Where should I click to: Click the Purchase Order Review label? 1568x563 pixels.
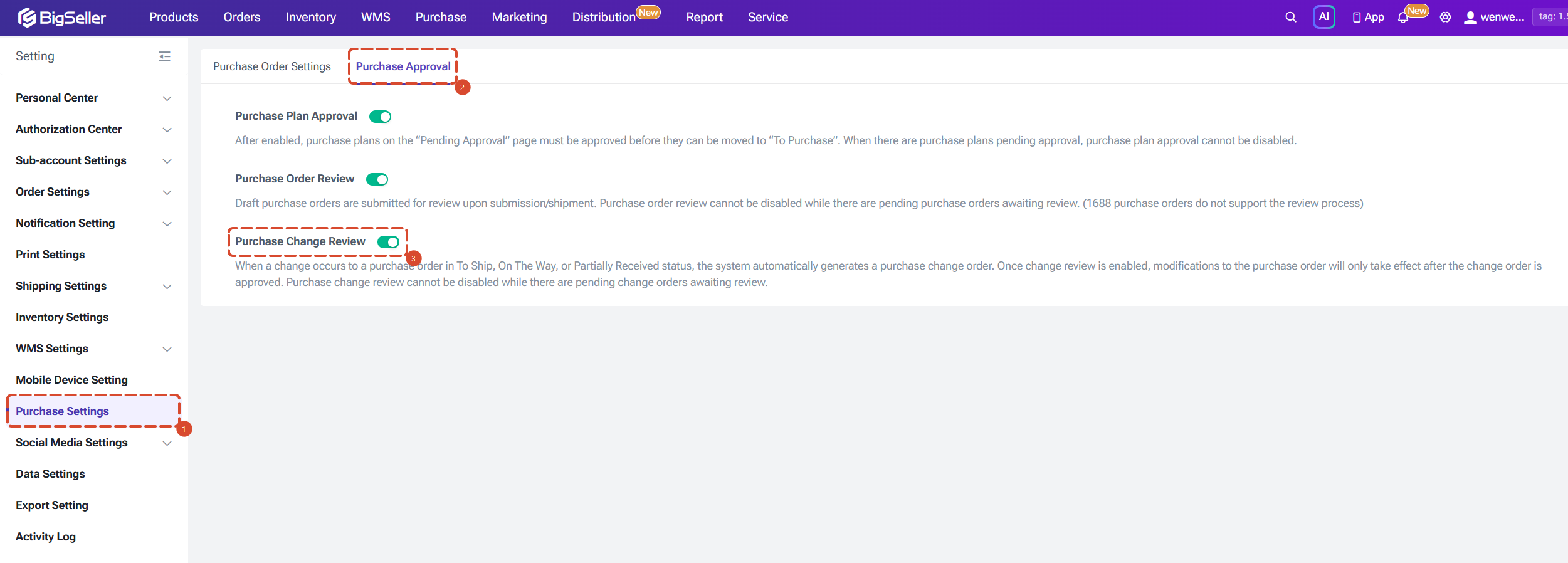[x=295, y=179]
